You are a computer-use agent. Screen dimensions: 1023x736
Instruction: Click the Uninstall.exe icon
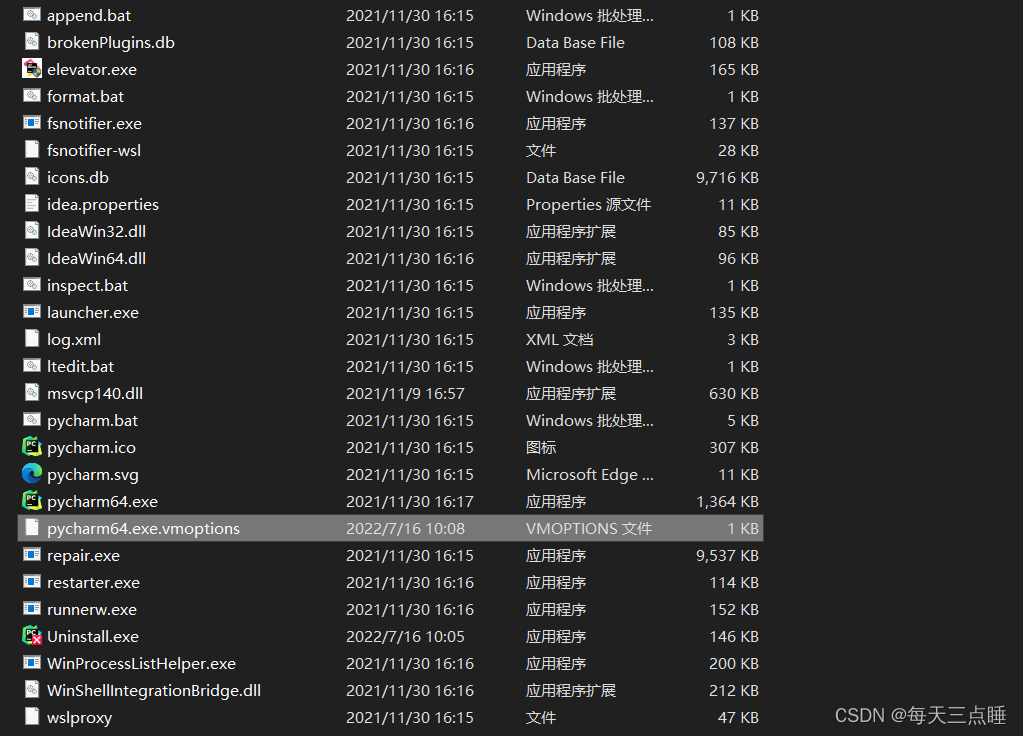[x=32, y=636]
